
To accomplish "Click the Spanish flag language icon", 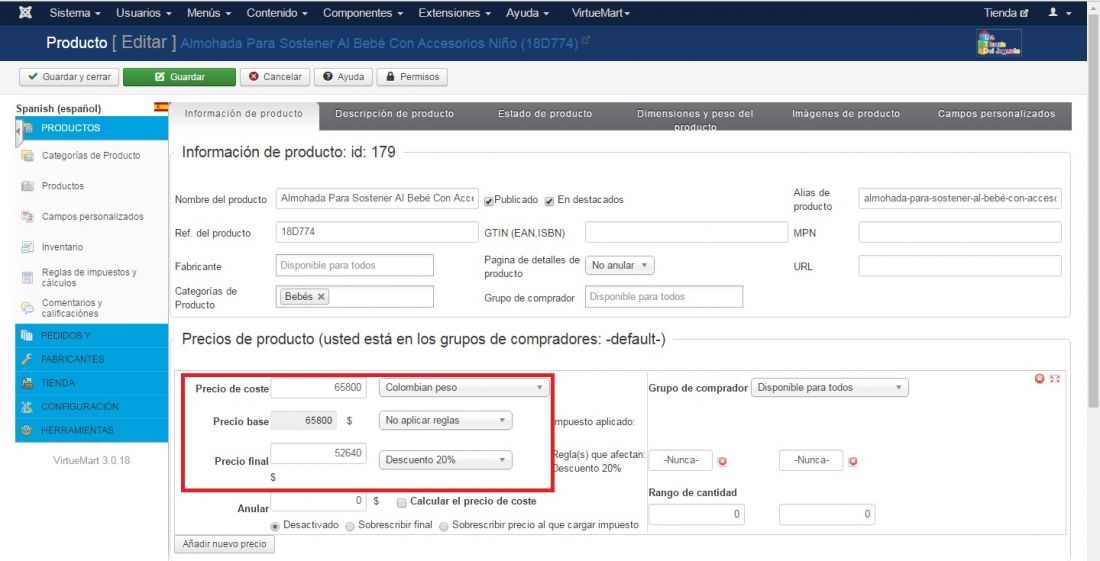I will pos(161,107).
